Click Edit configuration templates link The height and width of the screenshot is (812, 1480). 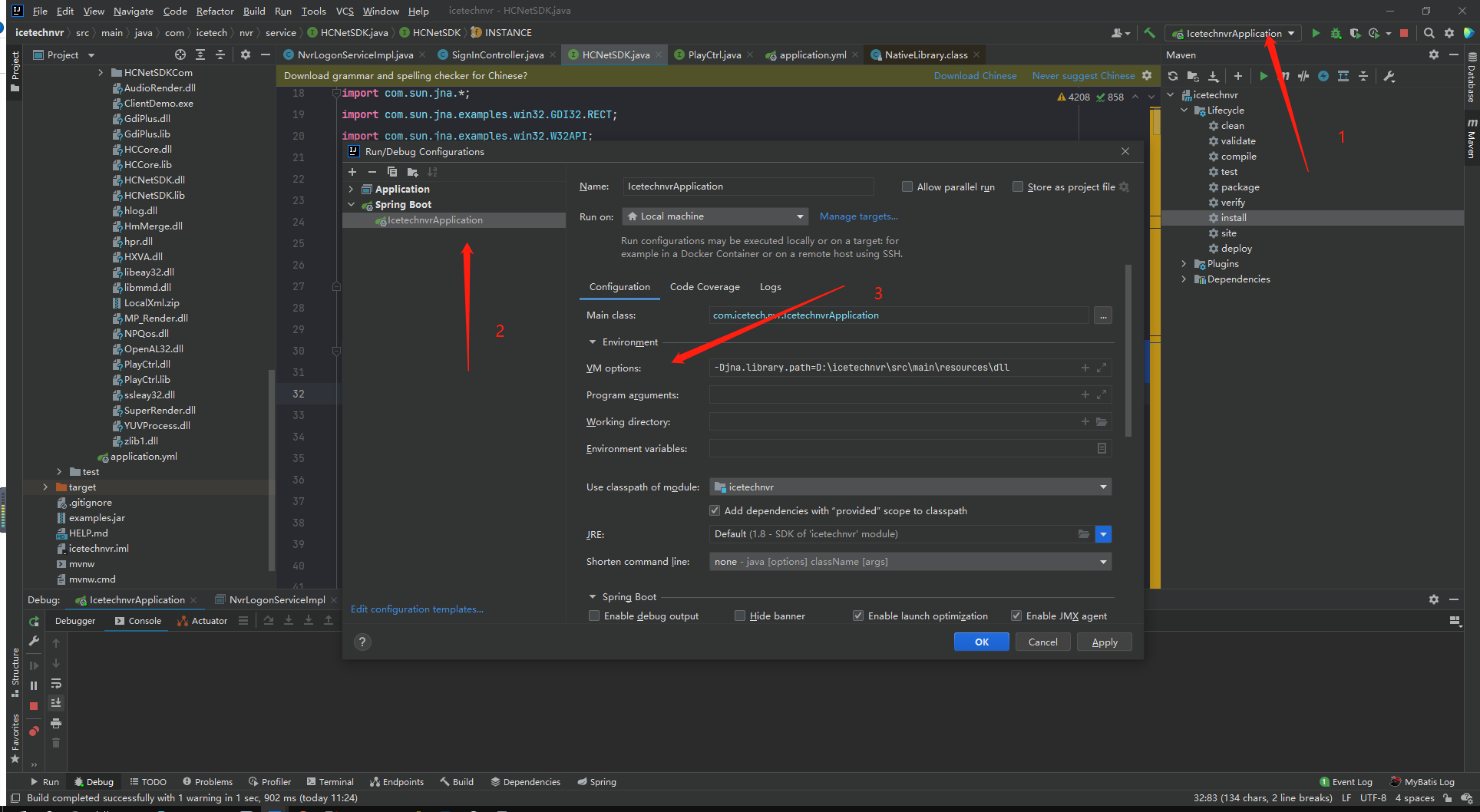pyautogui.click(x=417, y=609)
